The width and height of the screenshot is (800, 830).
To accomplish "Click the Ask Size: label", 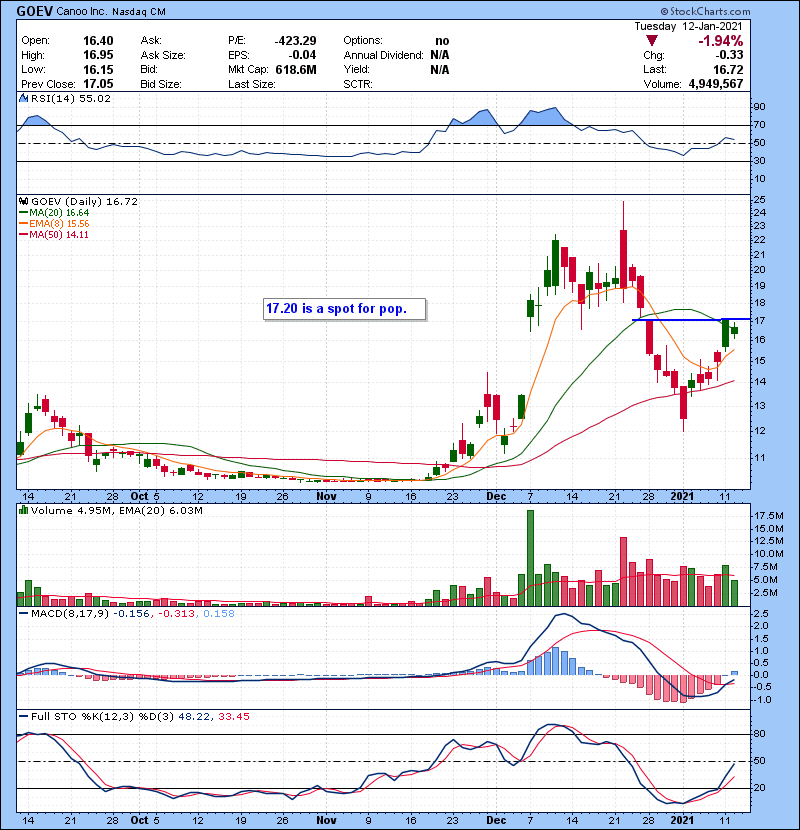I will 163,55.
